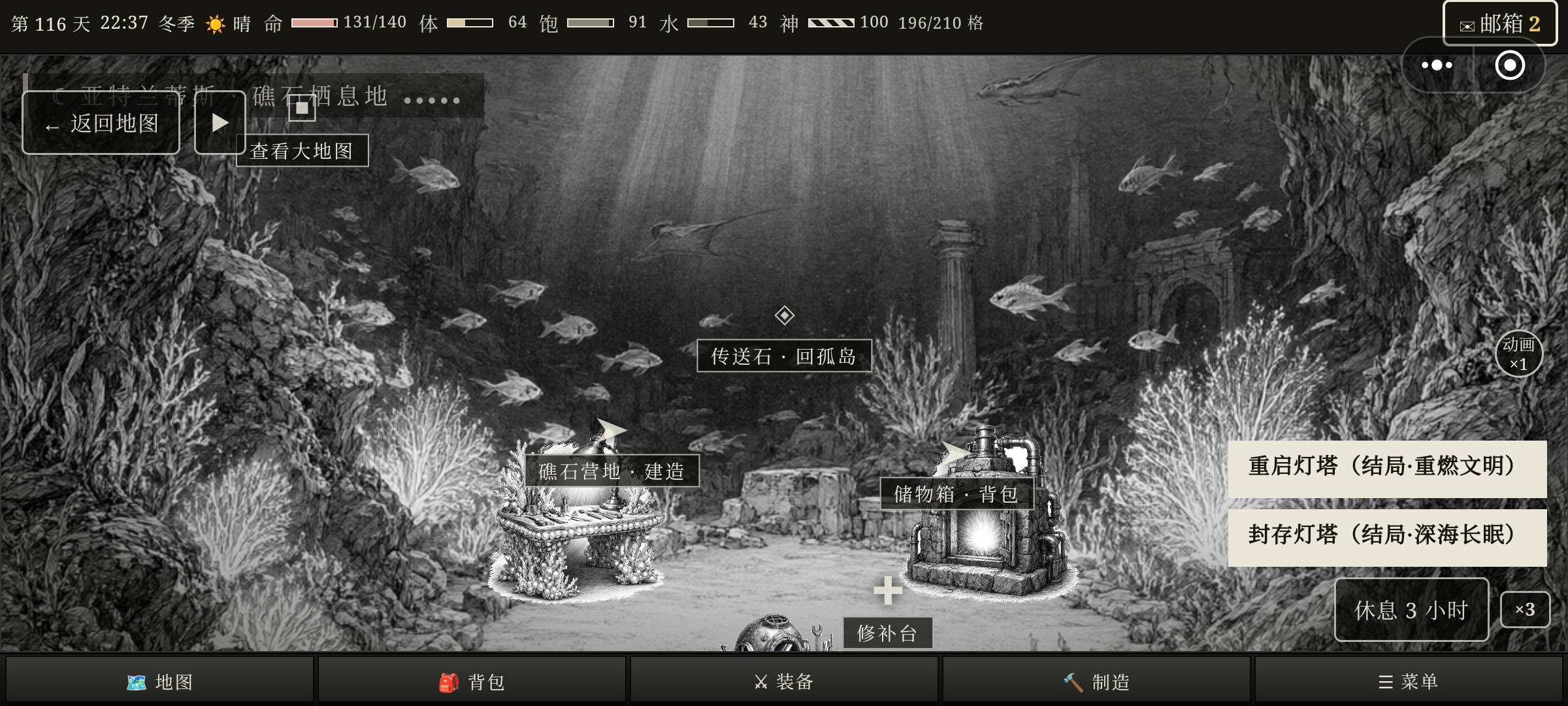The height and width of the screenshot is (706, 1568).
Task: Return to map with 返回地图 button
Action: (x=101, y=123)
